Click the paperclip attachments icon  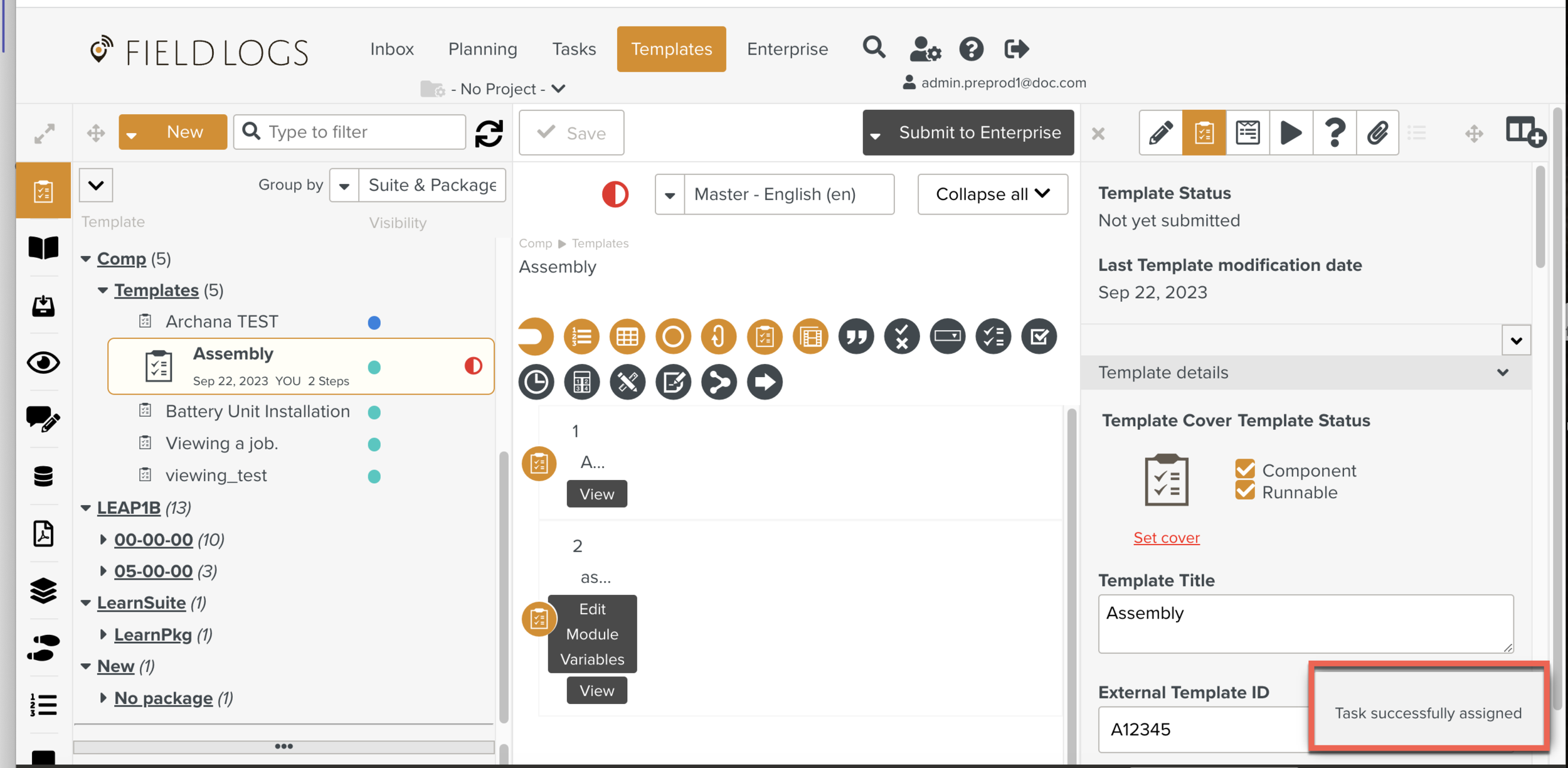pyautogui.click(x=1377, y=132)
